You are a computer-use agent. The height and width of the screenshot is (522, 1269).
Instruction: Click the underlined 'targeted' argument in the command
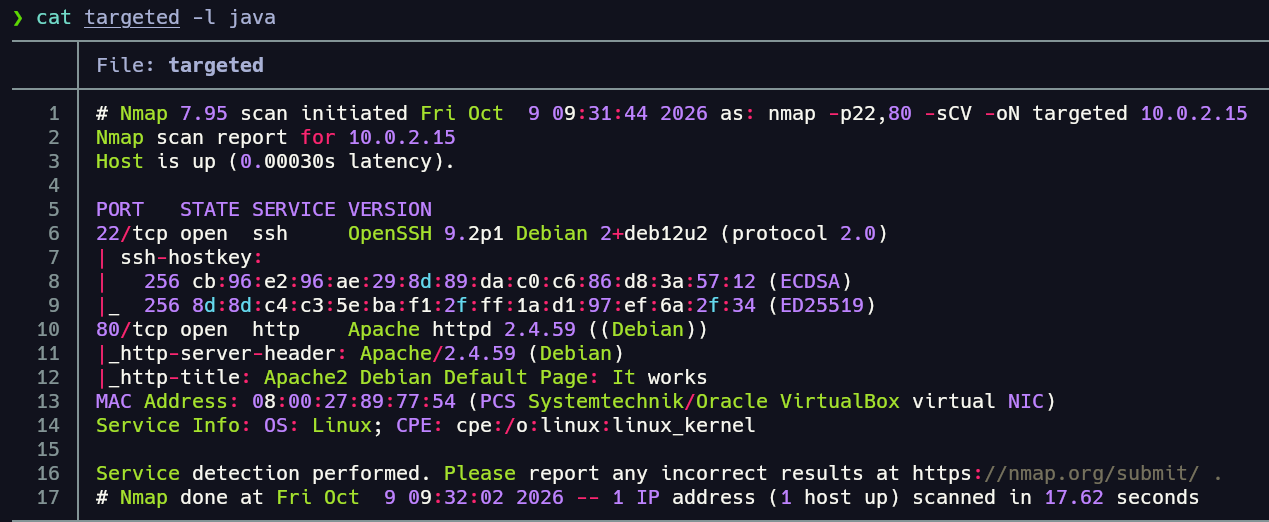(x=132, y=17)
